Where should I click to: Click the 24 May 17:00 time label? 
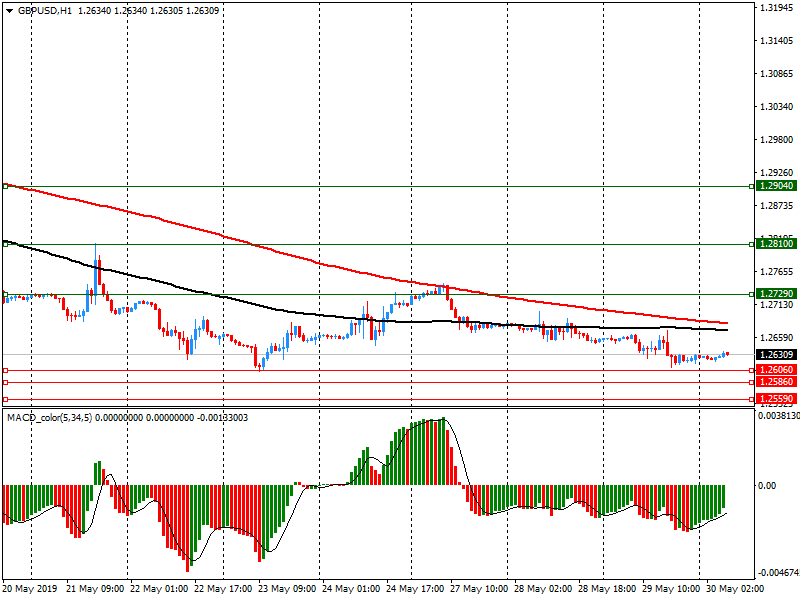[415, 590]
